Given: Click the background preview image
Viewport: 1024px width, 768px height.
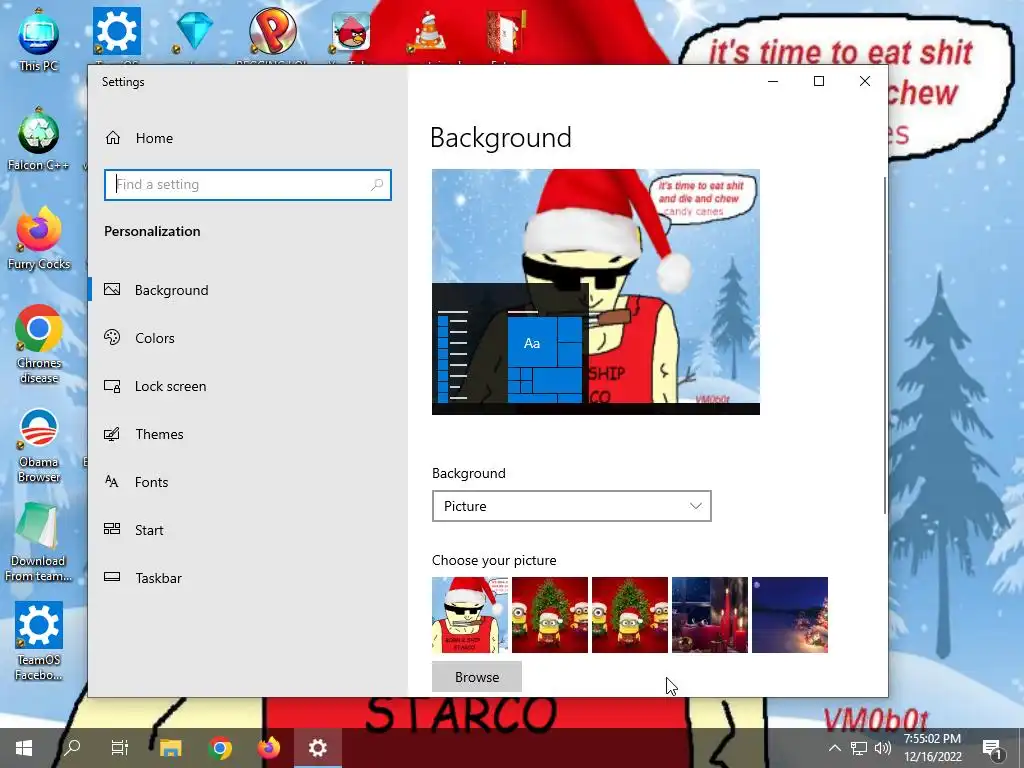Looking at the screenshot, I should pyautogui.click(x=596, y=292).
